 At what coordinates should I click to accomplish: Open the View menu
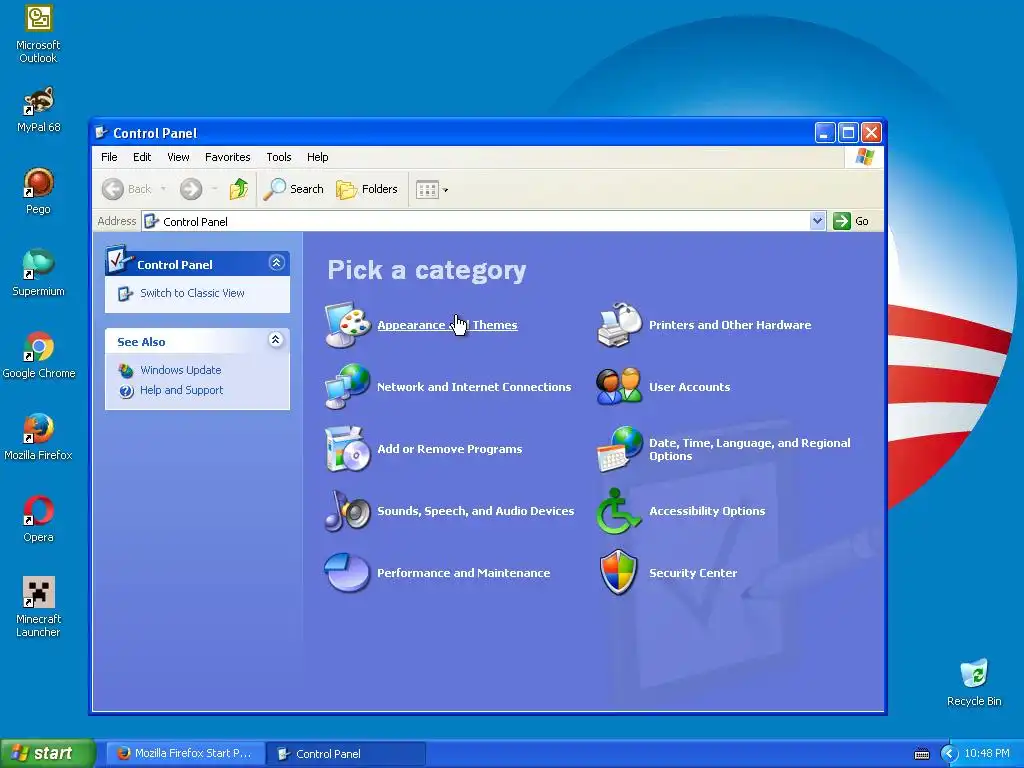(x=178, y=157)
